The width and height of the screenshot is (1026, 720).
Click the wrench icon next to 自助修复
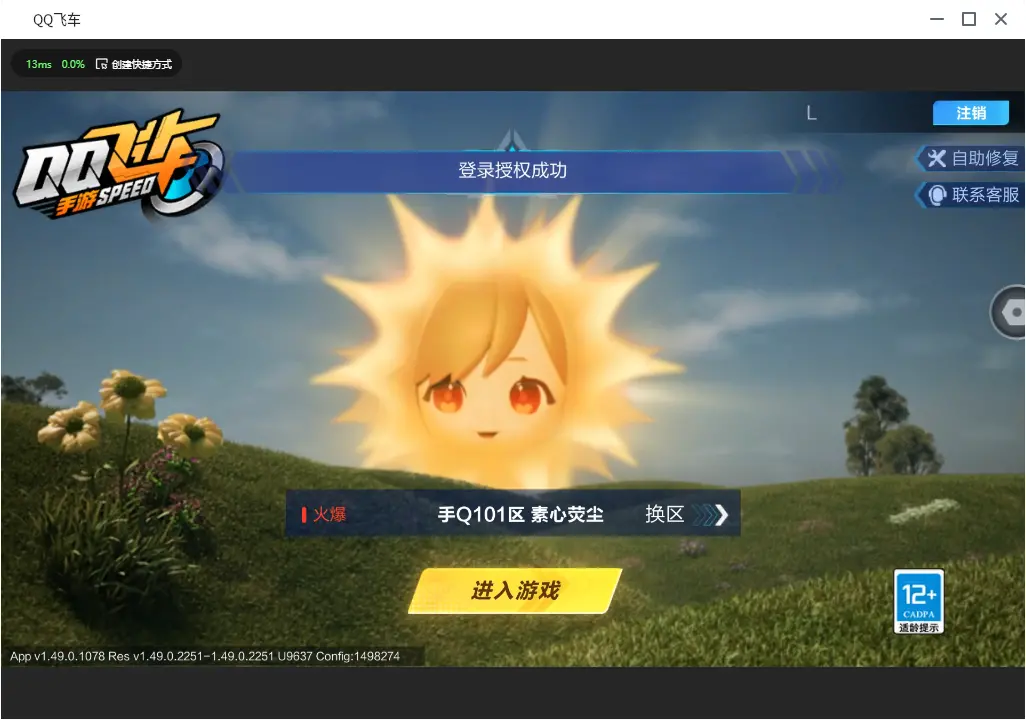936,158
